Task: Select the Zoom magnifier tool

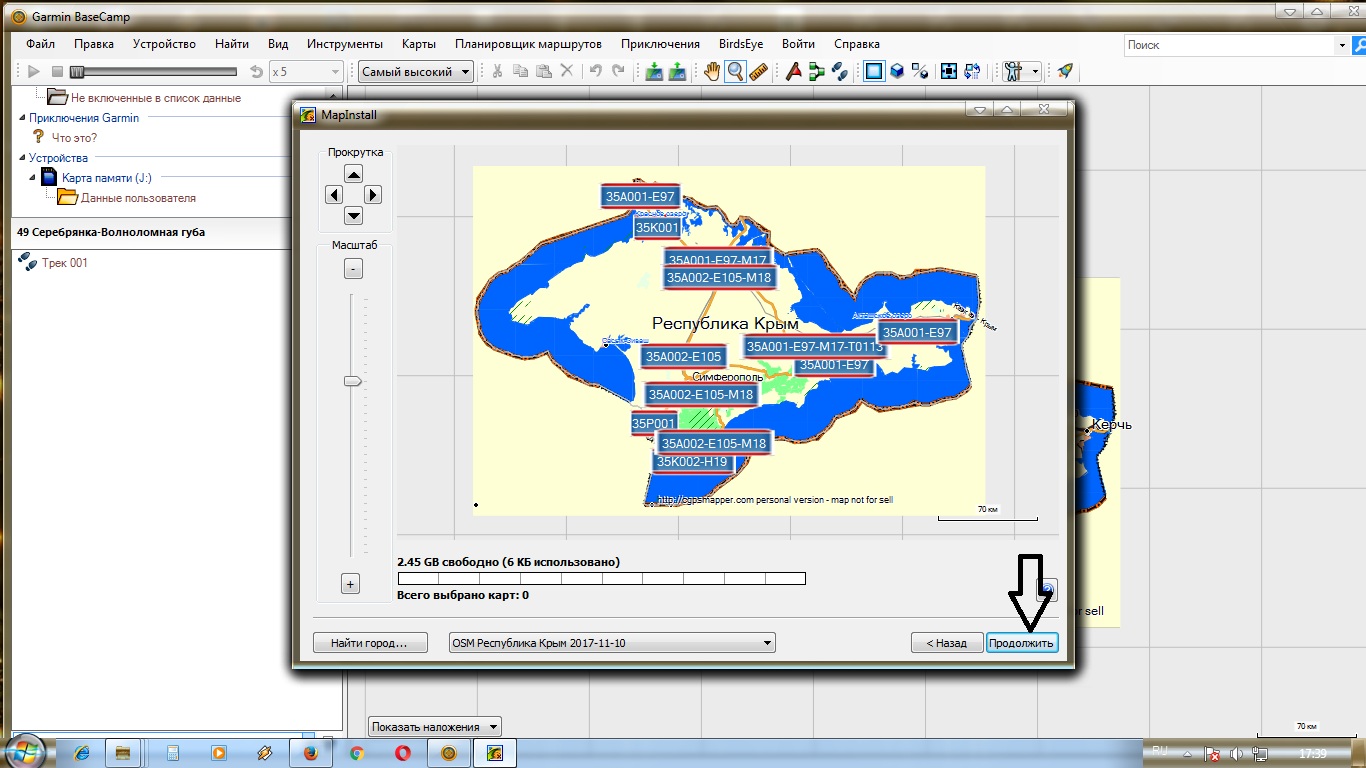Action: (735, 71)
